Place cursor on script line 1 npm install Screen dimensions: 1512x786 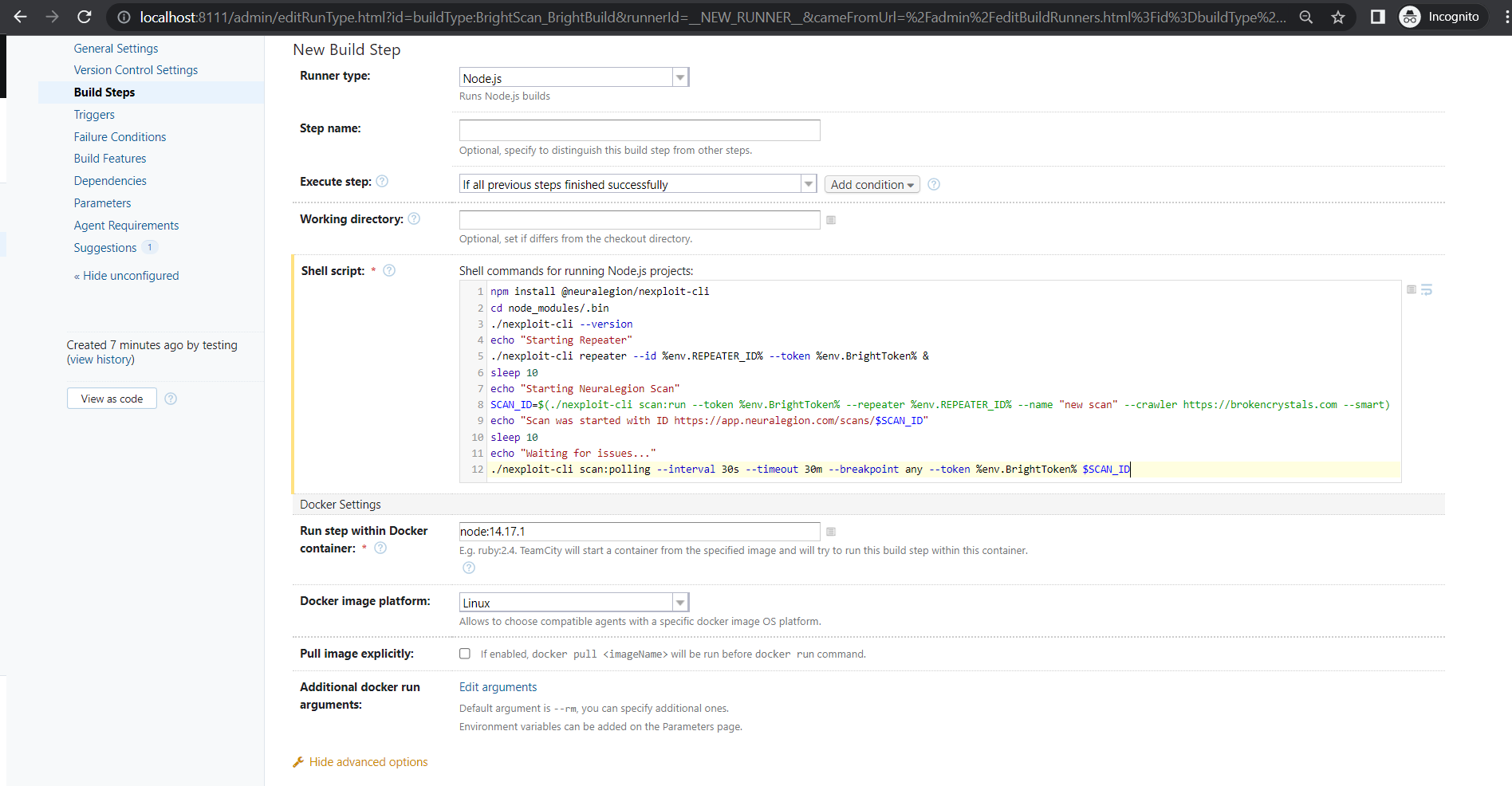pos(600,292)
